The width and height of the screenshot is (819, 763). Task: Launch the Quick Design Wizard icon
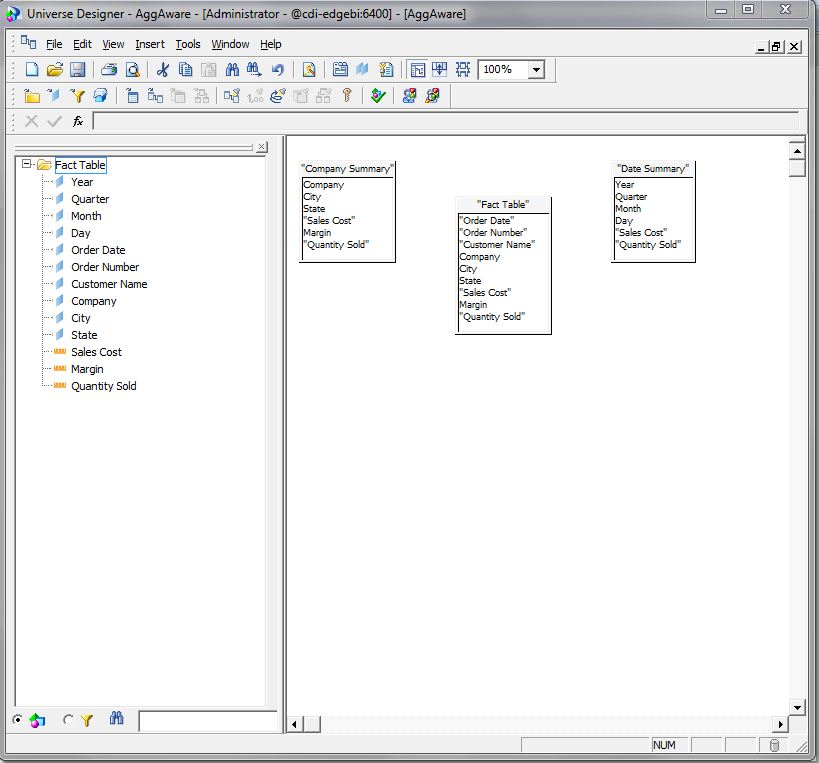(x=309, y=69)
